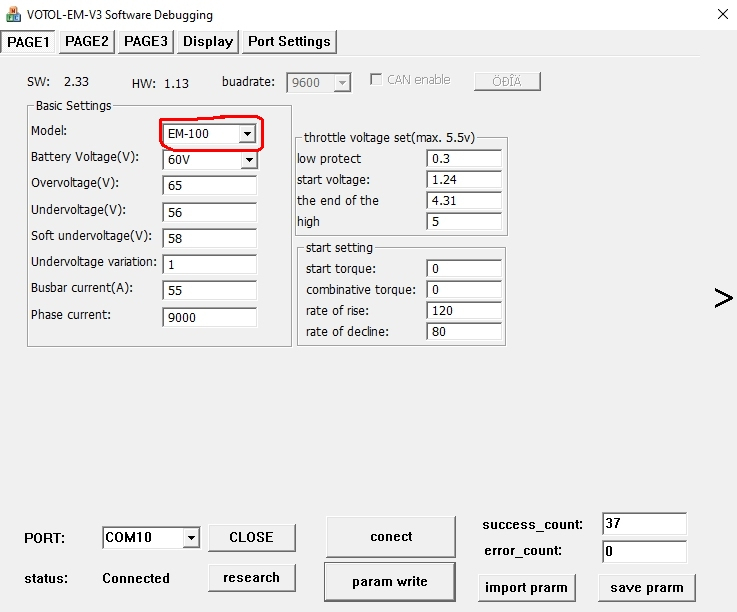Open the buadrate 9600 dropdown

[342, 83]
